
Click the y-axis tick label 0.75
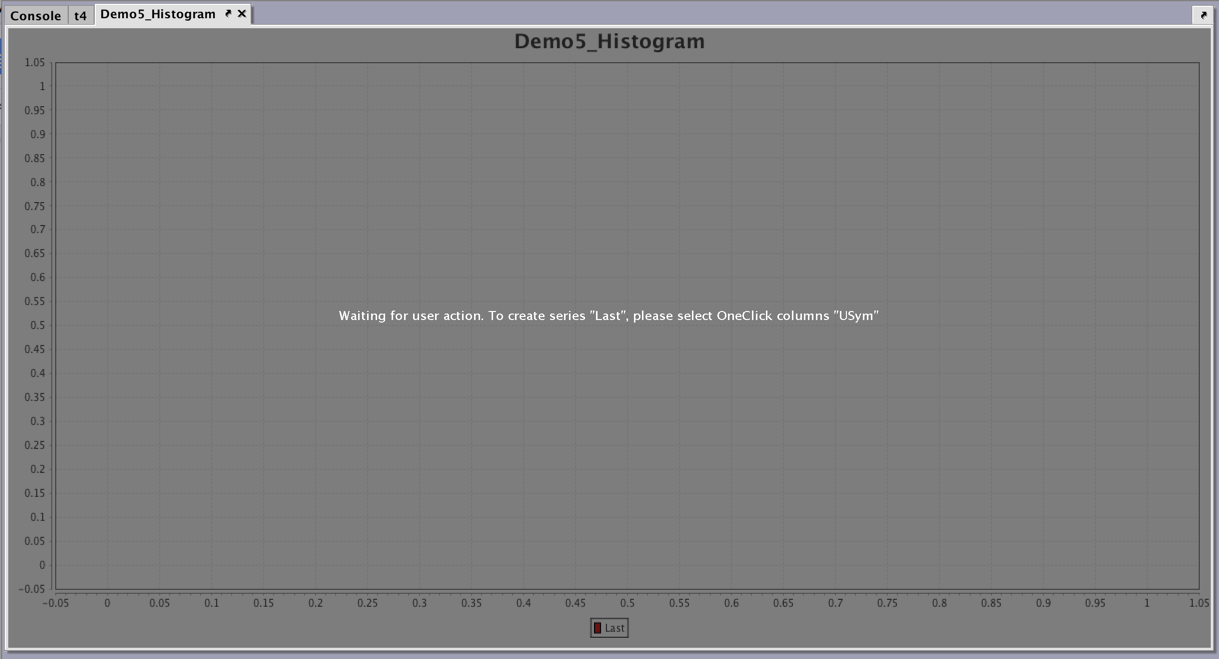tap(34, 206)
